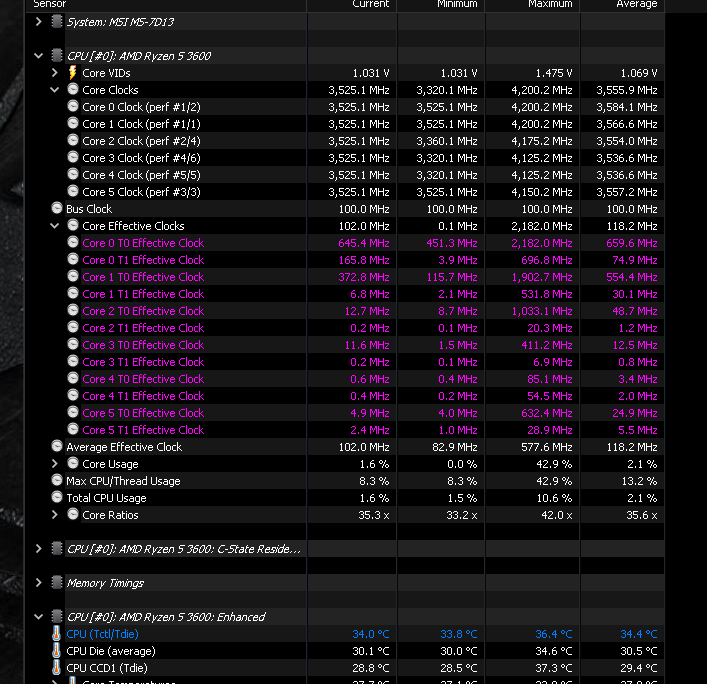This screenshot has height=684, width=707.
Task: Select the CPU CCD1 (Tdie) temperature row
Action: (107, 668)
